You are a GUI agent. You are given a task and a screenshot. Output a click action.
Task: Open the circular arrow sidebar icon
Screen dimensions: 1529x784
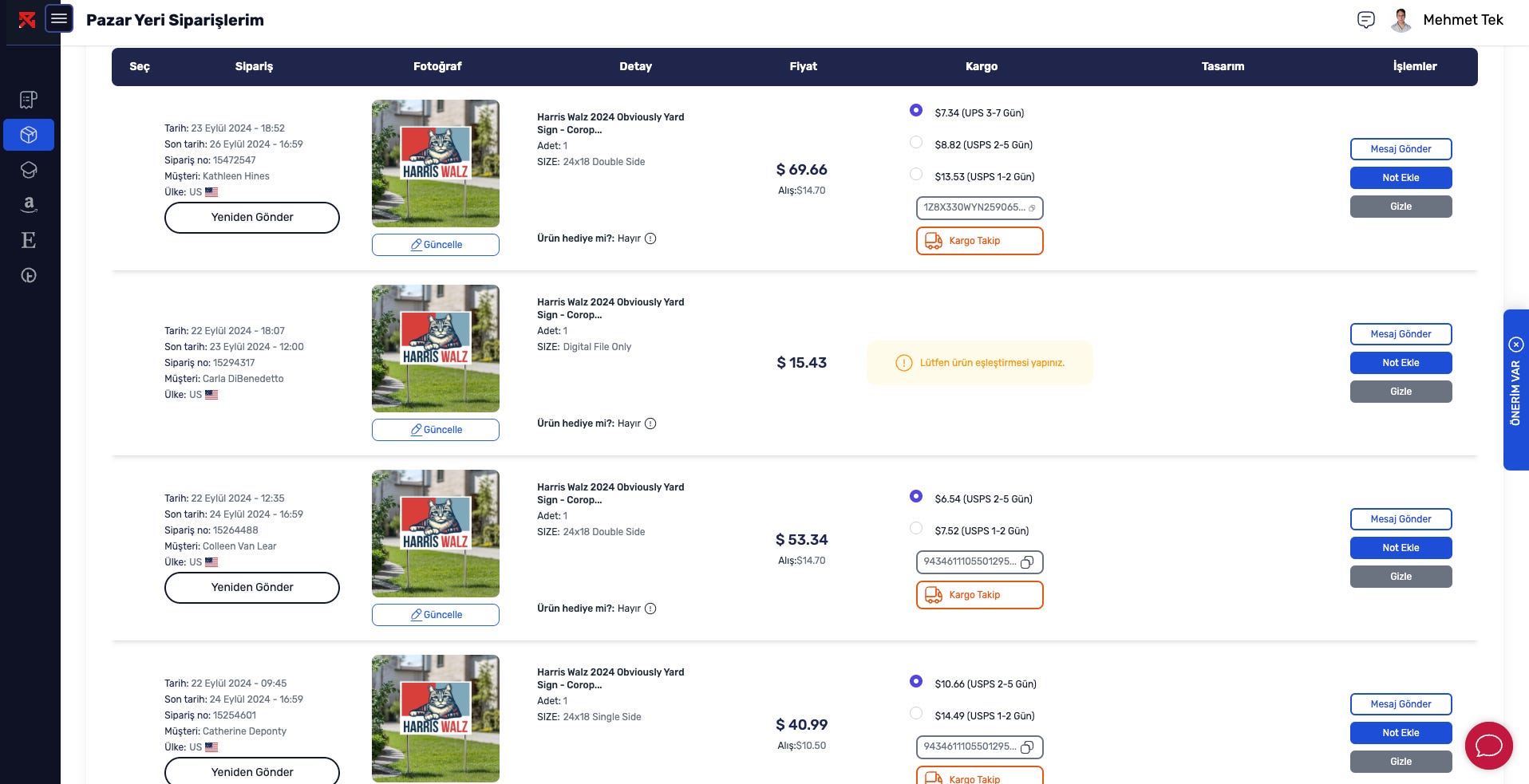coord(29,276)
